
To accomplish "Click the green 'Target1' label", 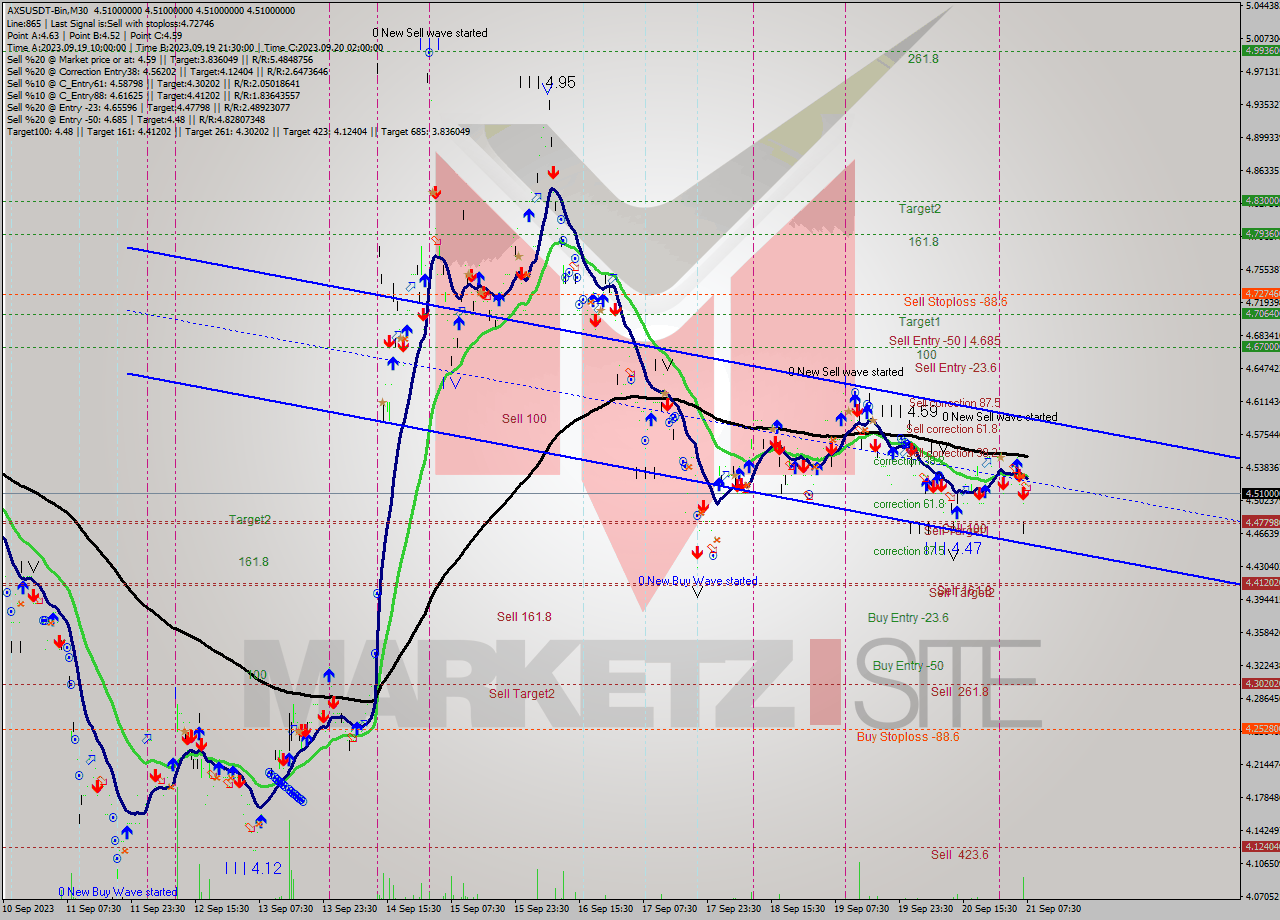I will (x=919, y=322).
